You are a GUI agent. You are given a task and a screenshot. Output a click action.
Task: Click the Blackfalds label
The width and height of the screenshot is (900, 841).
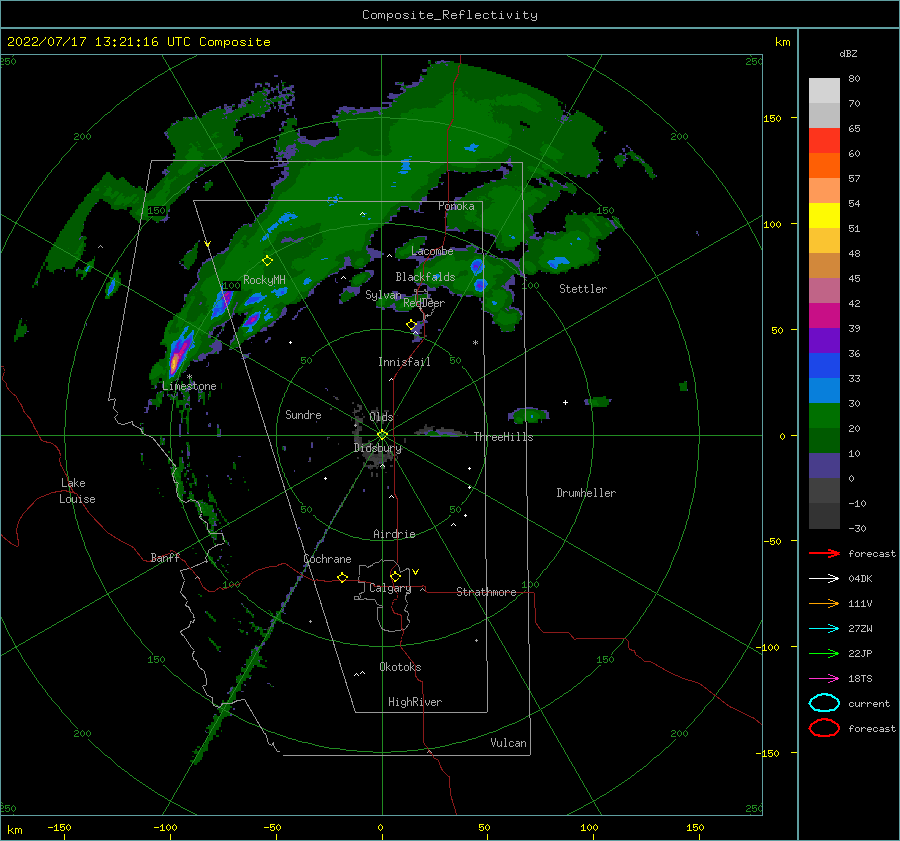point(425,277)
